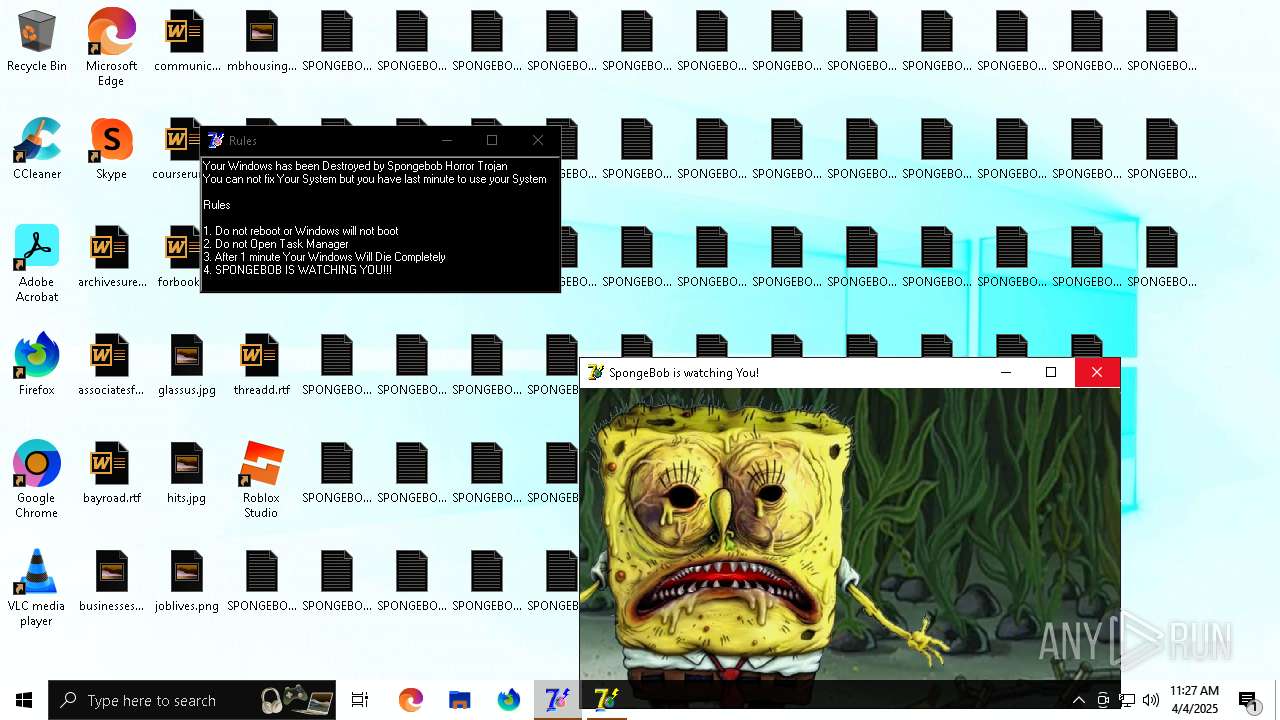Image resolution: width=1280 pixels, height=720 pixels.
Task: Select the Recycle Bin desktop icon
Action: pos(37,42)
